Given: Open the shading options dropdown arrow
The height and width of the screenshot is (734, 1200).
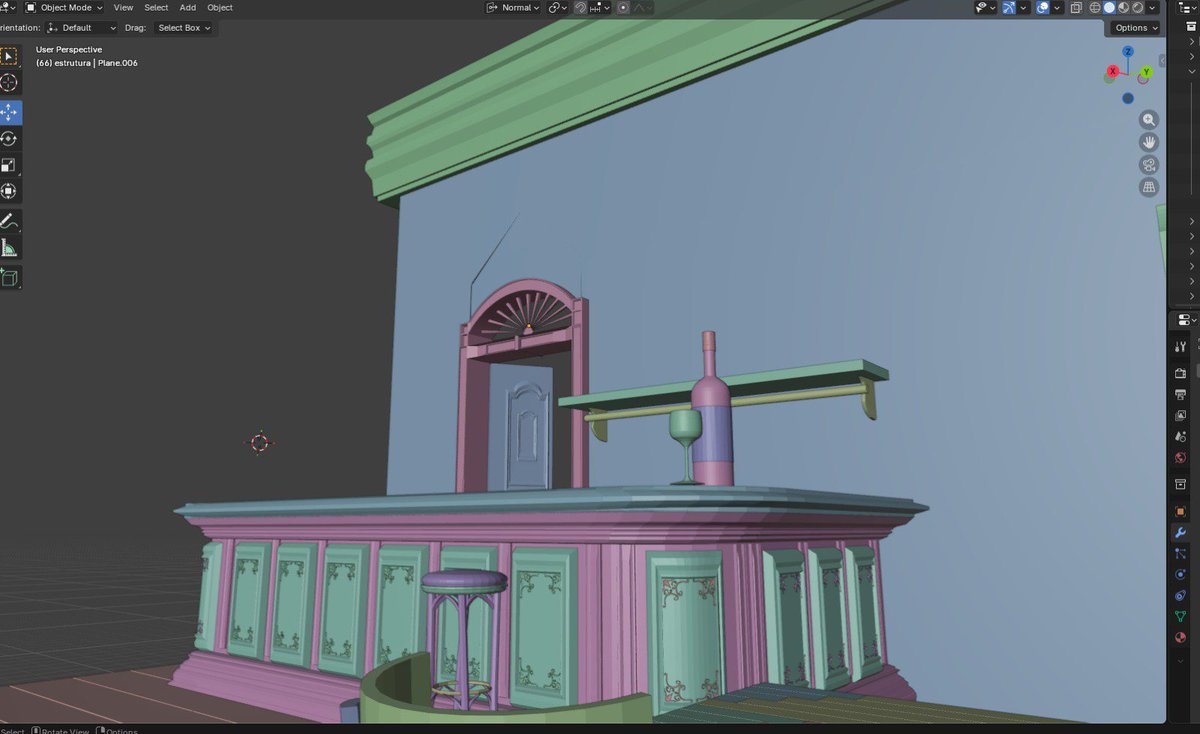Looking at the screenshot, I should (x=1152, y=7).
